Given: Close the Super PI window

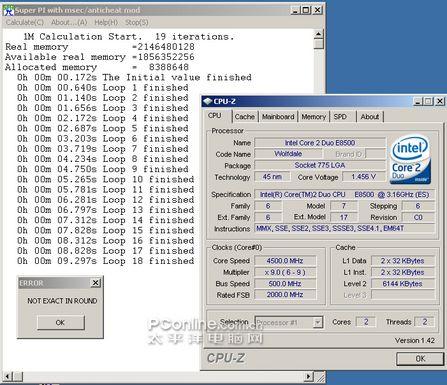Looking at the screenshot, I should pyautogui.click(x=318, y=10).
